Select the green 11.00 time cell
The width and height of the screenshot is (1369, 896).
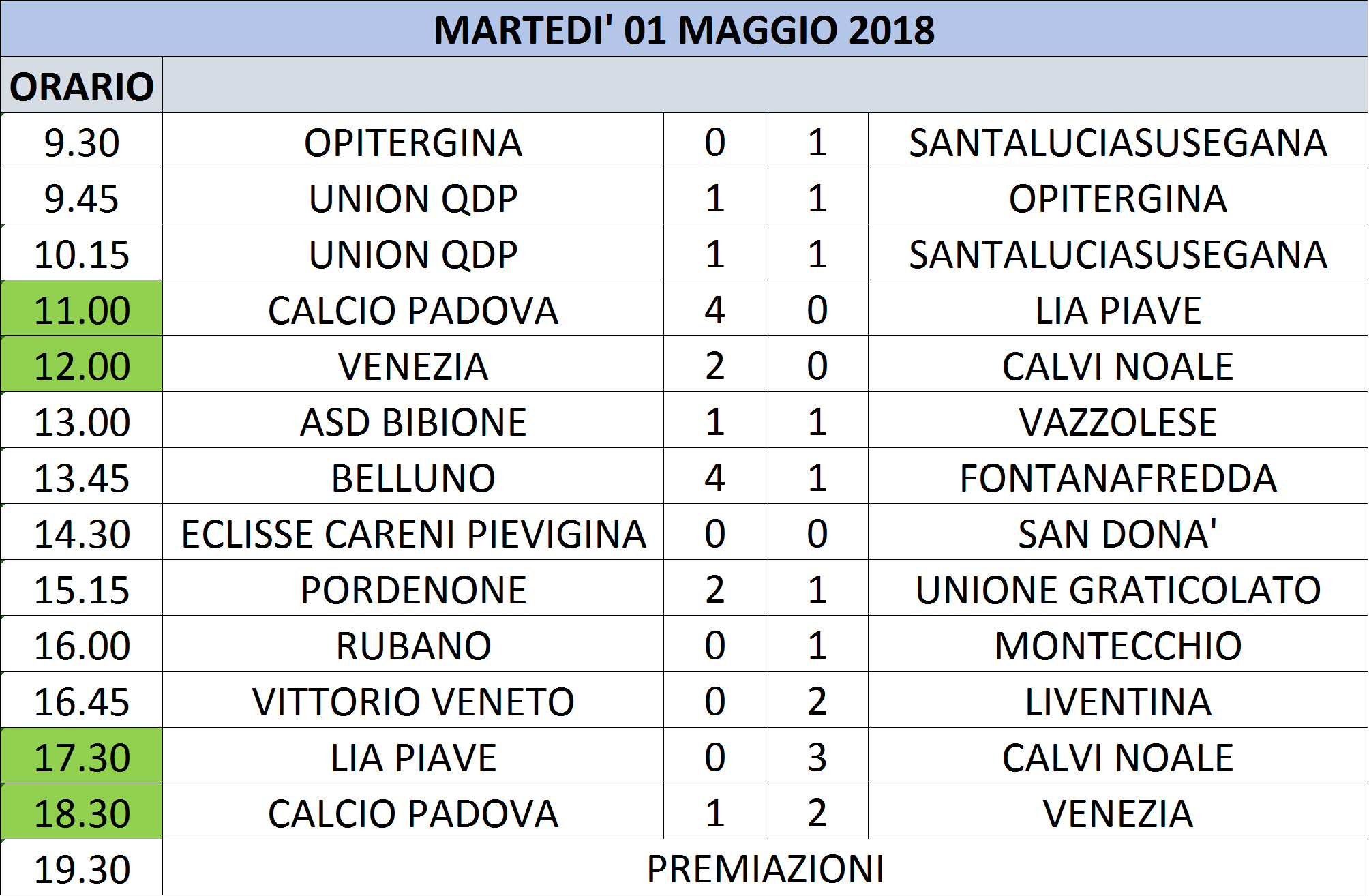tap(82, 308)
